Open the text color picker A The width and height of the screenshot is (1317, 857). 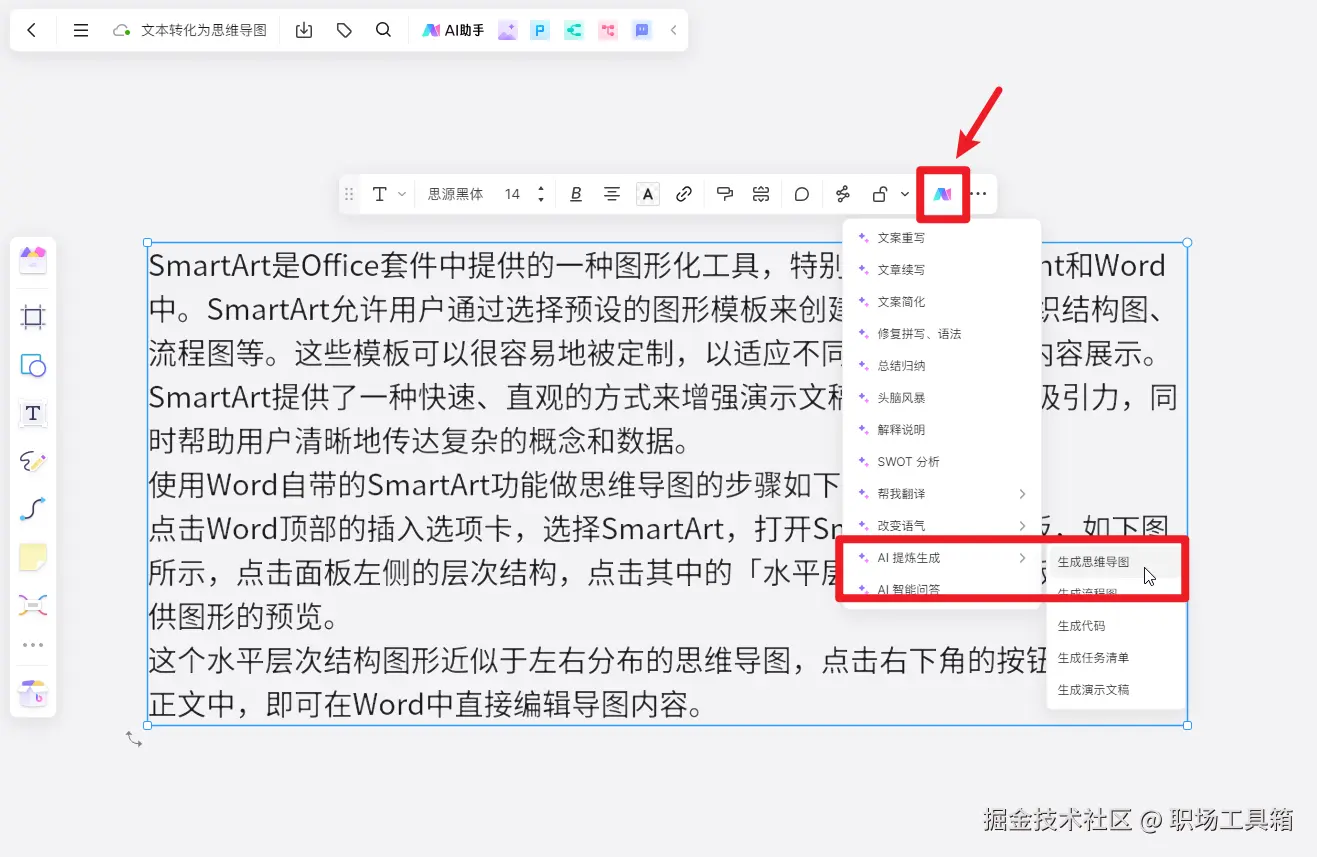pos(648,194)
